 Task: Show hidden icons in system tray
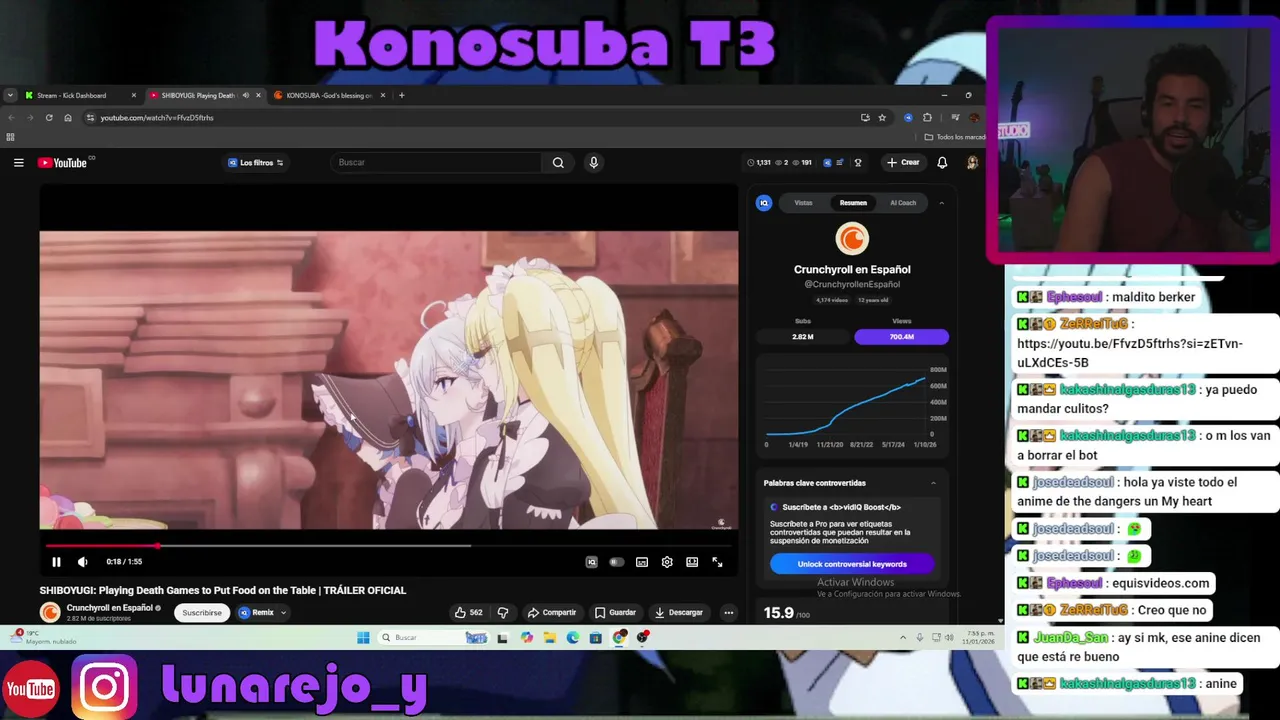[x=903, y=637]
